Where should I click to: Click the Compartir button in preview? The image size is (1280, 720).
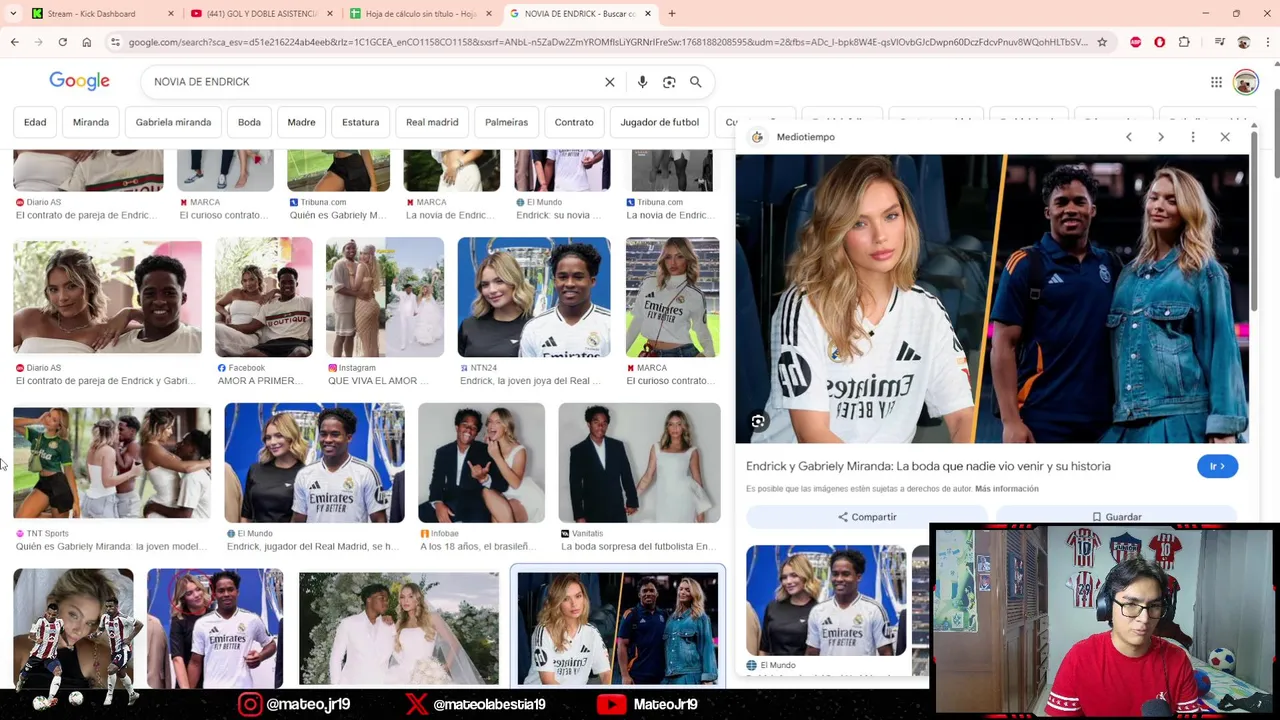pos(867,517)
